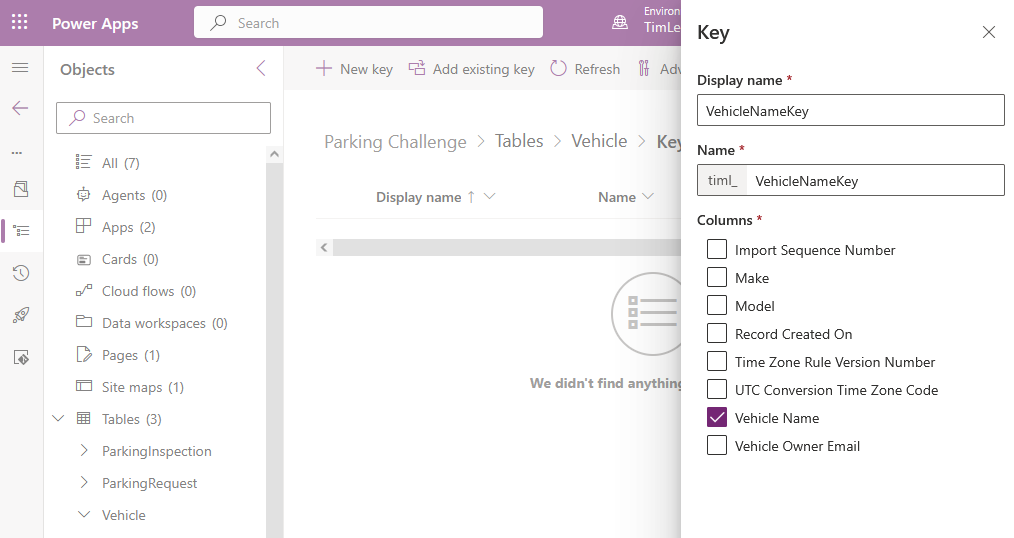The image size is (1014, 538).
Task: Close the Key panel
Action: (x=988, y=32)
